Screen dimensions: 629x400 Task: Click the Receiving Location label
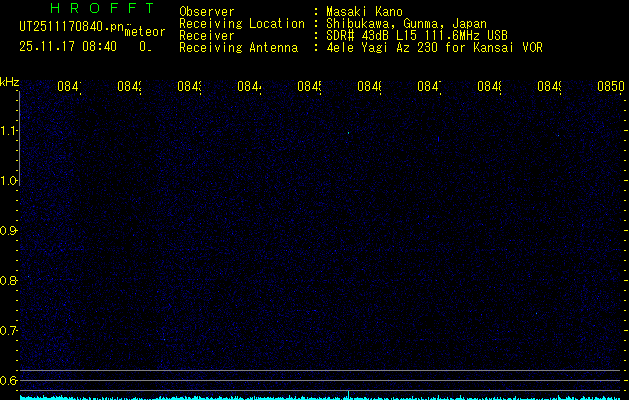242,24
